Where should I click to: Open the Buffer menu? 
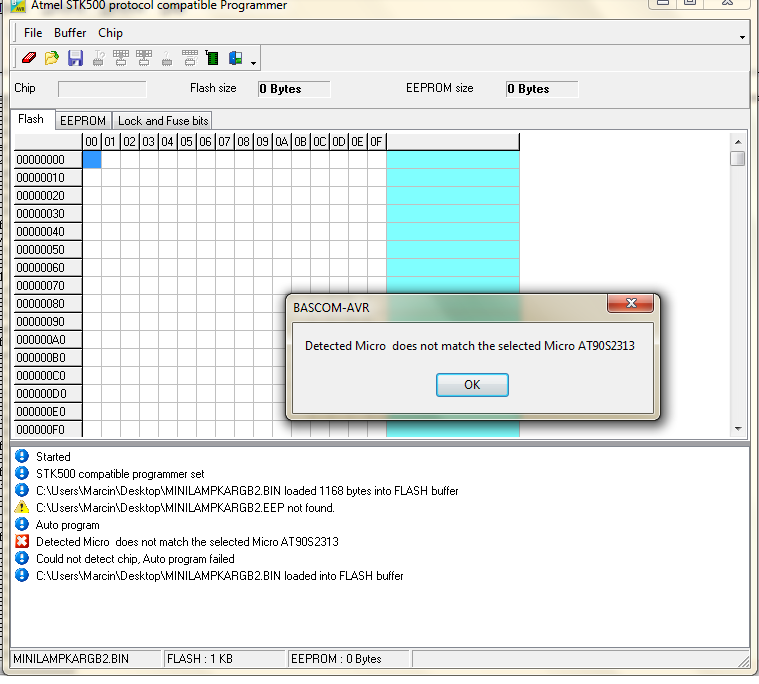click(70, 33)
